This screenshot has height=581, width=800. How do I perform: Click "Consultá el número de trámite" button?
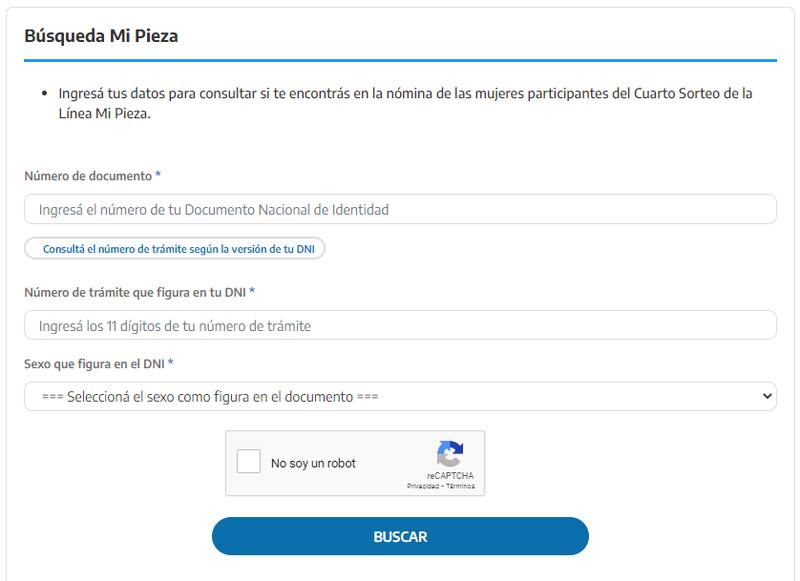tap(175, 249)
